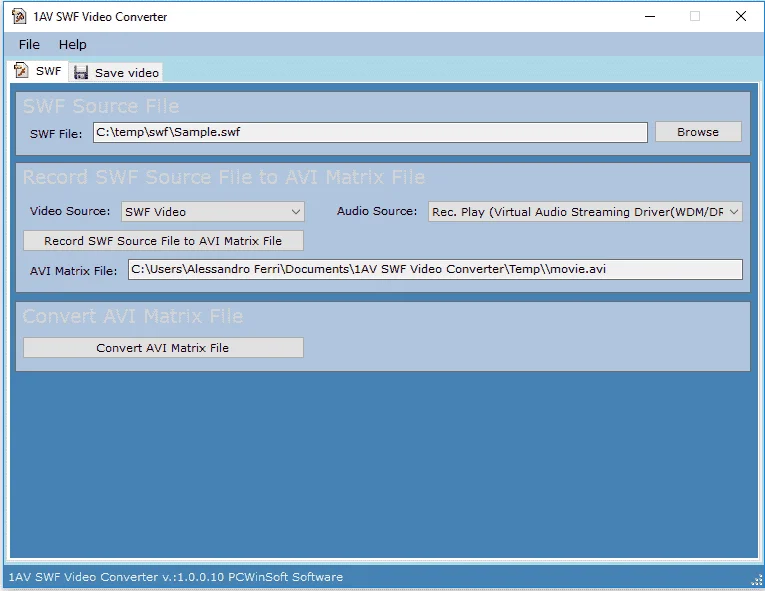The image size is (765, 591).
Task: Expand the Audio Source dropdown
Action: (x=585, y=212)
